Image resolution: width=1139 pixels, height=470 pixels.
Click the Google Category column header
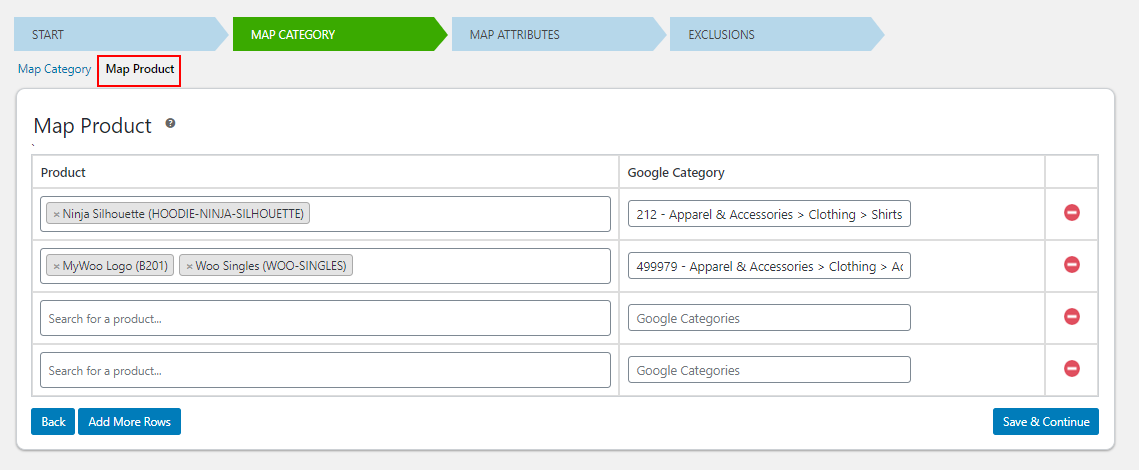(x=676, y=172)
